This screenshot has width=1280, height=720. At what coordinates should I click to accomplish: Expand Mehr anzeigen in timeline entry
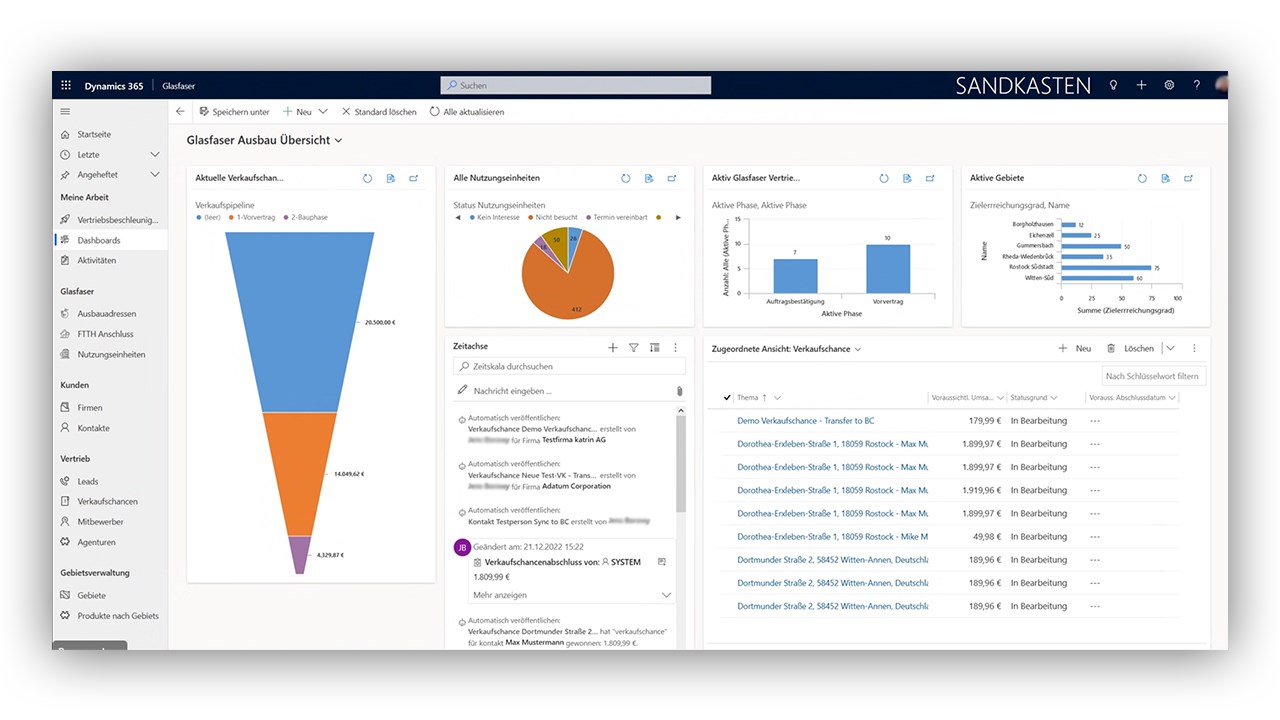(572, 595)
